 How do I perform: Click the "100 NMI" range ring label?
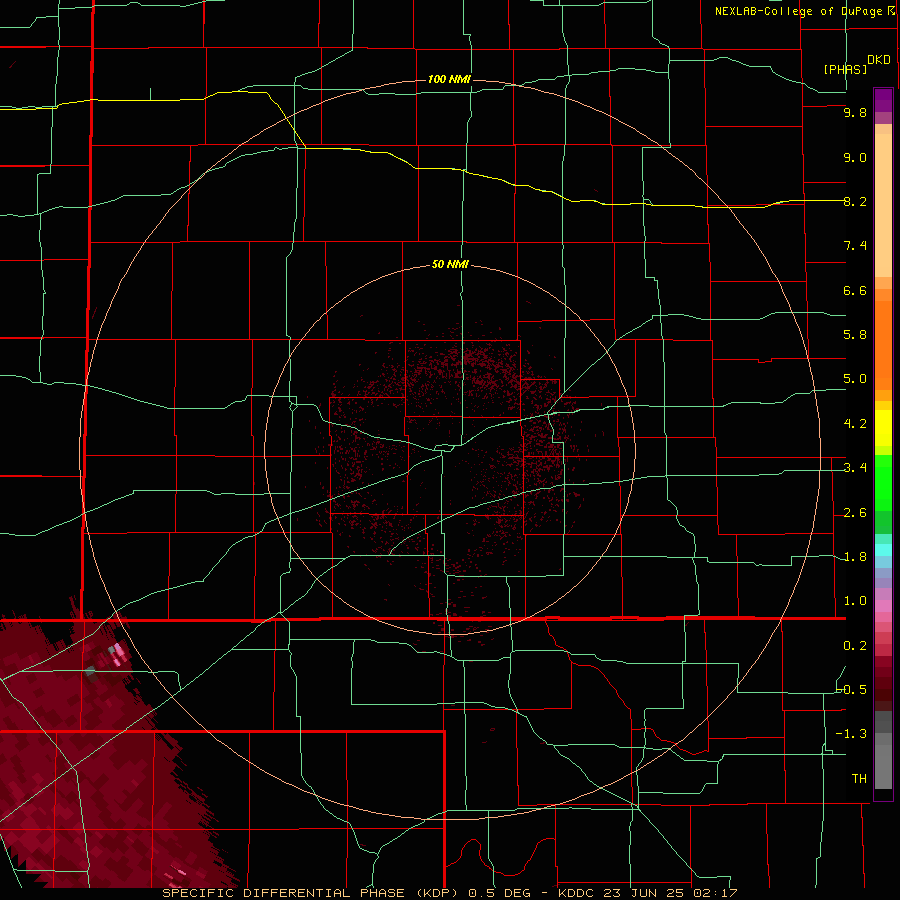coord(449,79)
